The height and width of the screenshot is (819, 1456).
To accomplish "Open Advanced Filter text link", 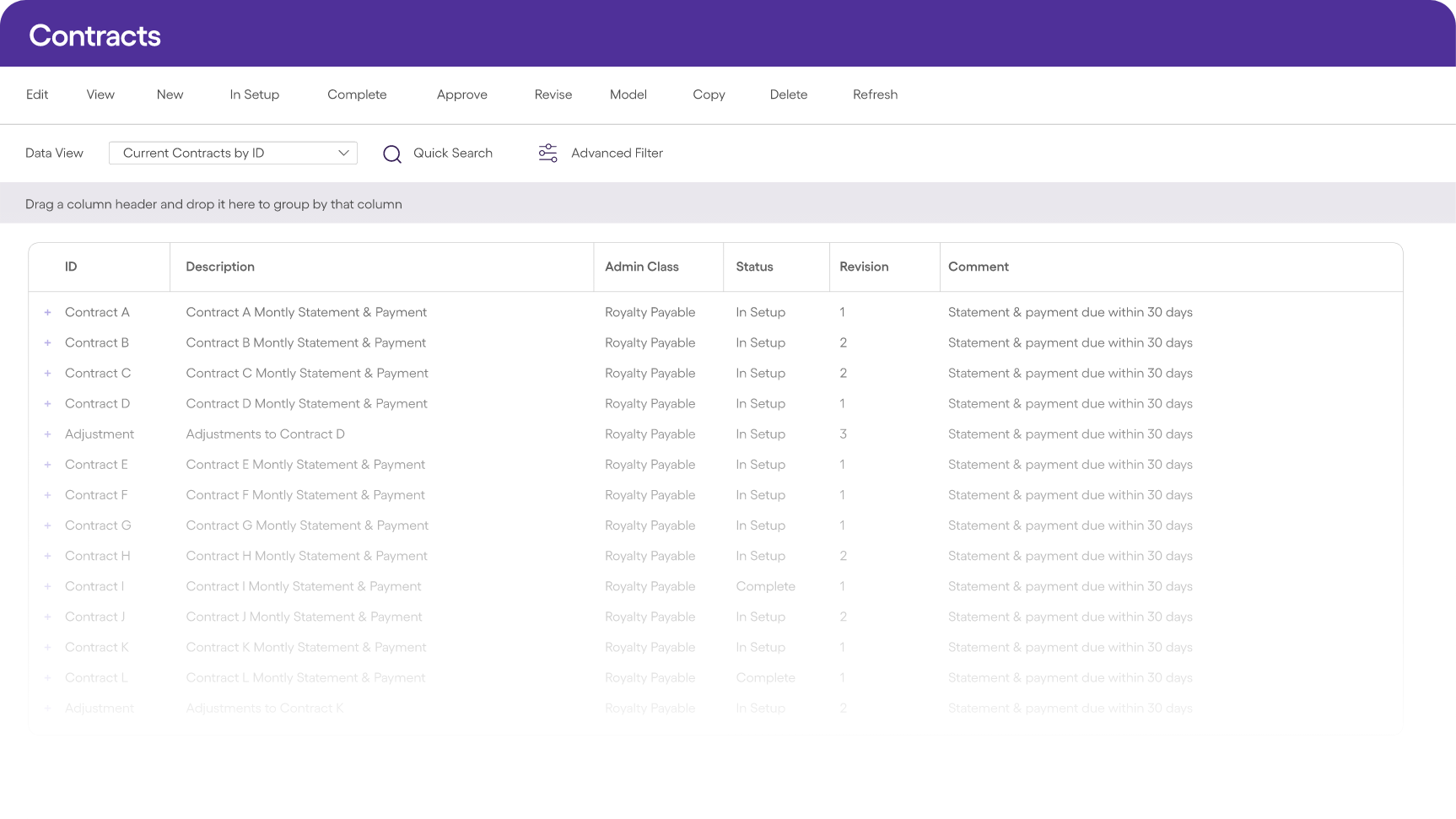I will coord(617,153).
